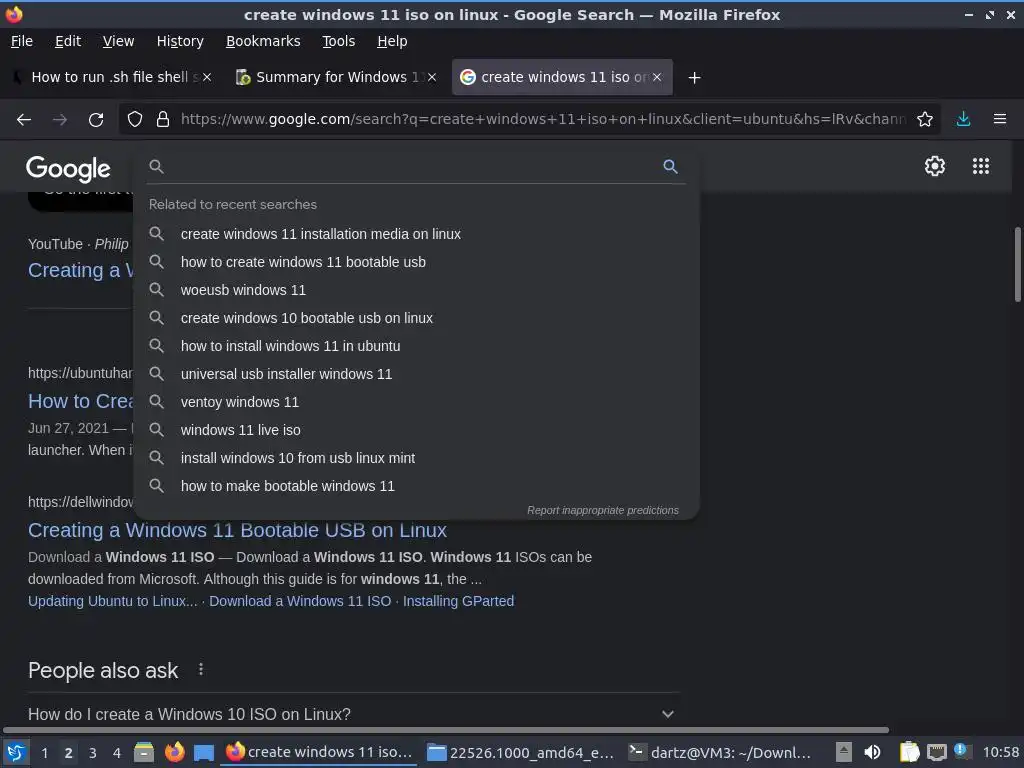This screenshot has height=768, width=1024.
Task: Launch Firefox from the taskbar launcher
Action: 174,752
